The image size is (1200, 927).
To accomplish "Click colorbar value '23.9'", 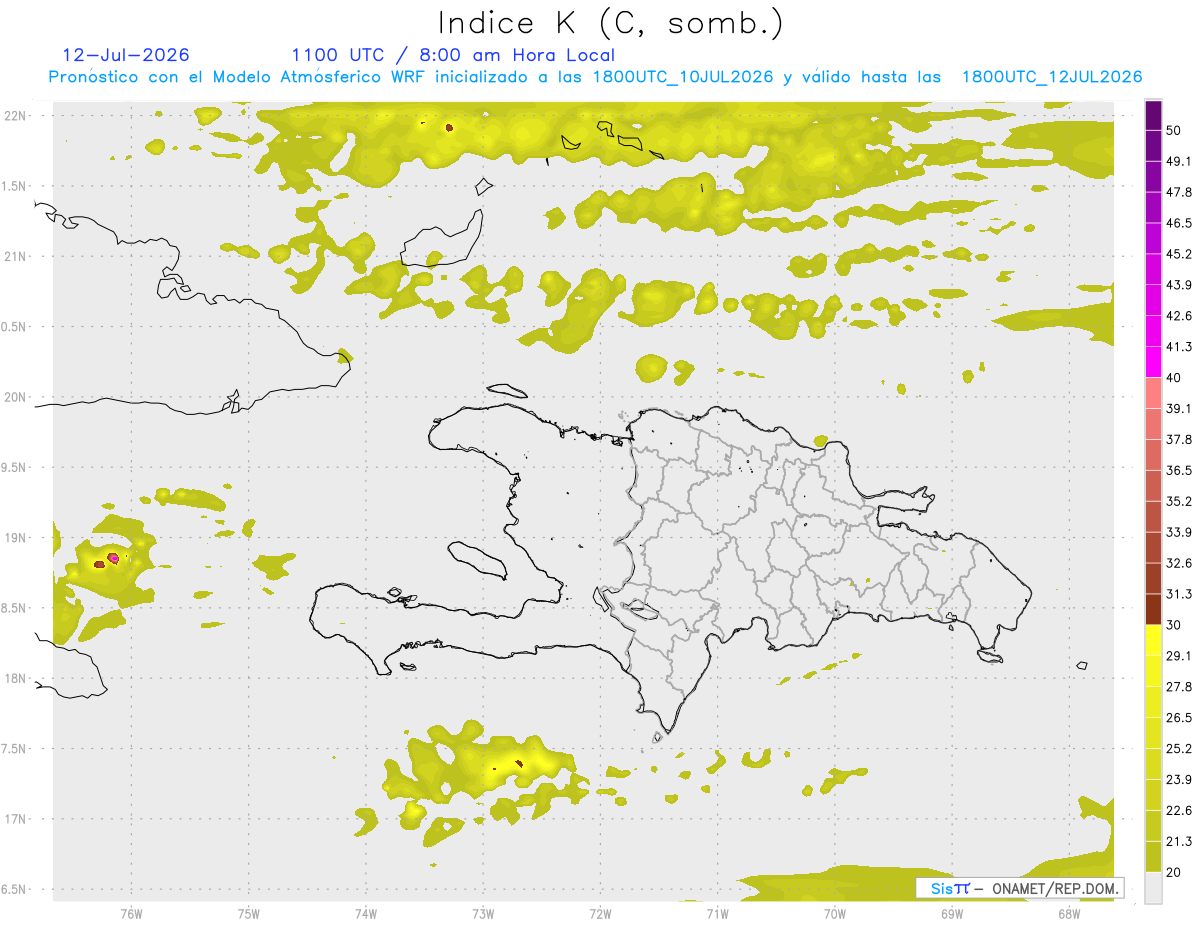I will click(1179, 780).
